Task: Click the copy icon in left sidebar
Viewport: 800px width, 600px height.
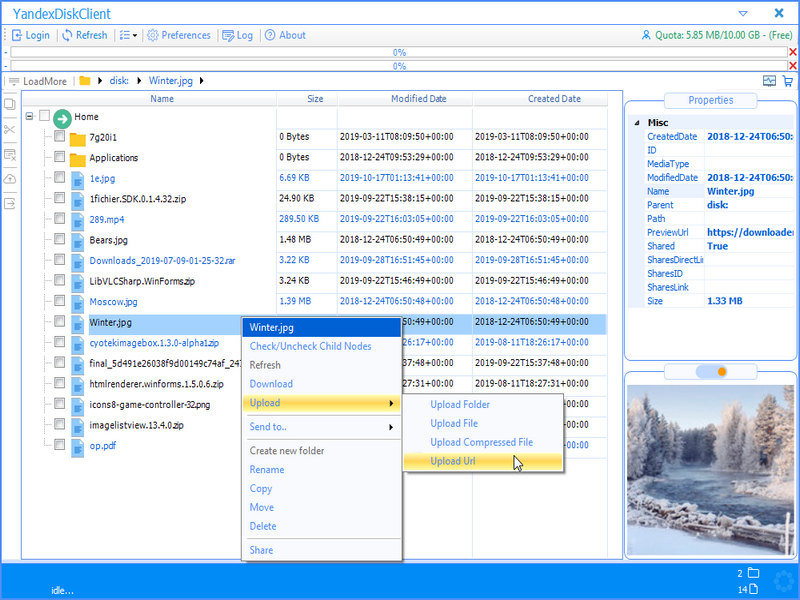Action: [x=9, y=104]
